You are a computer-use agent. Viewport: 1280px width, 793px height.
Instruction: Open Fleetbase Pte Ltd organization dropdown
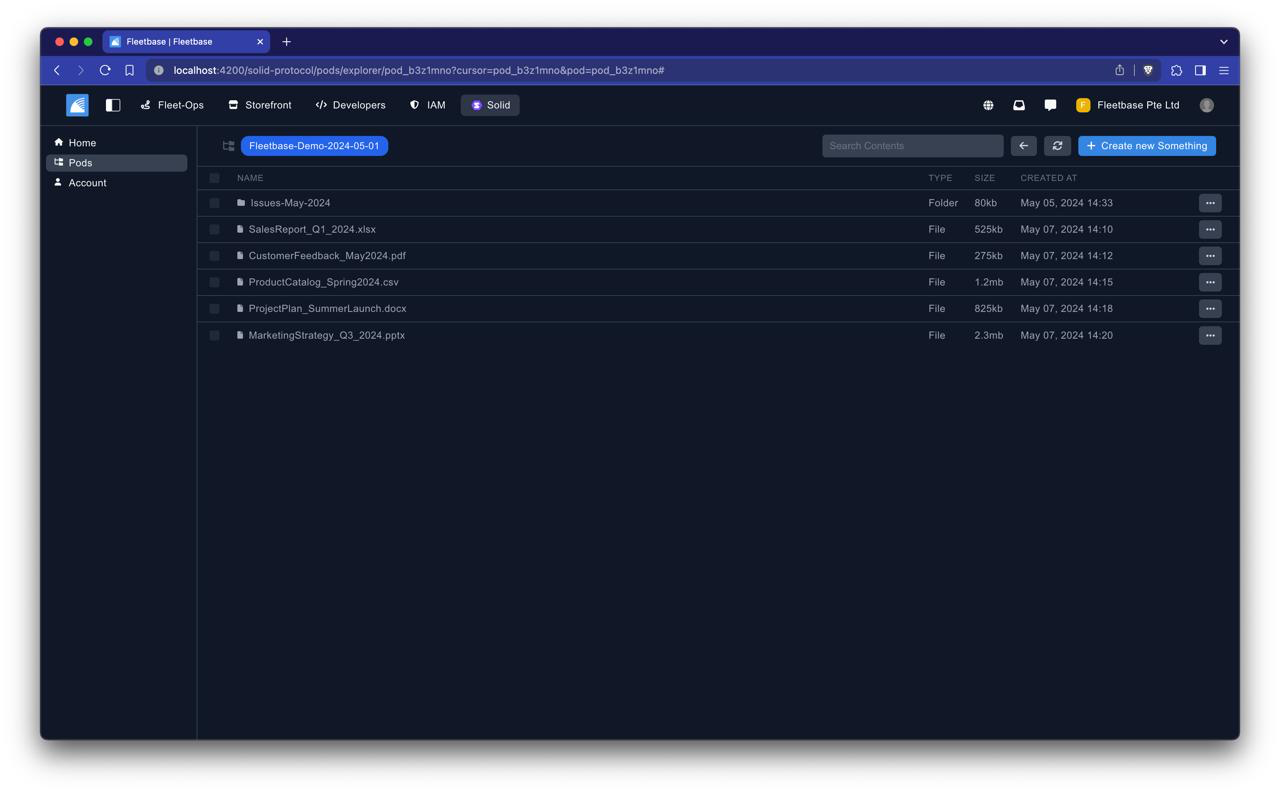click(x=1128, y=105)
